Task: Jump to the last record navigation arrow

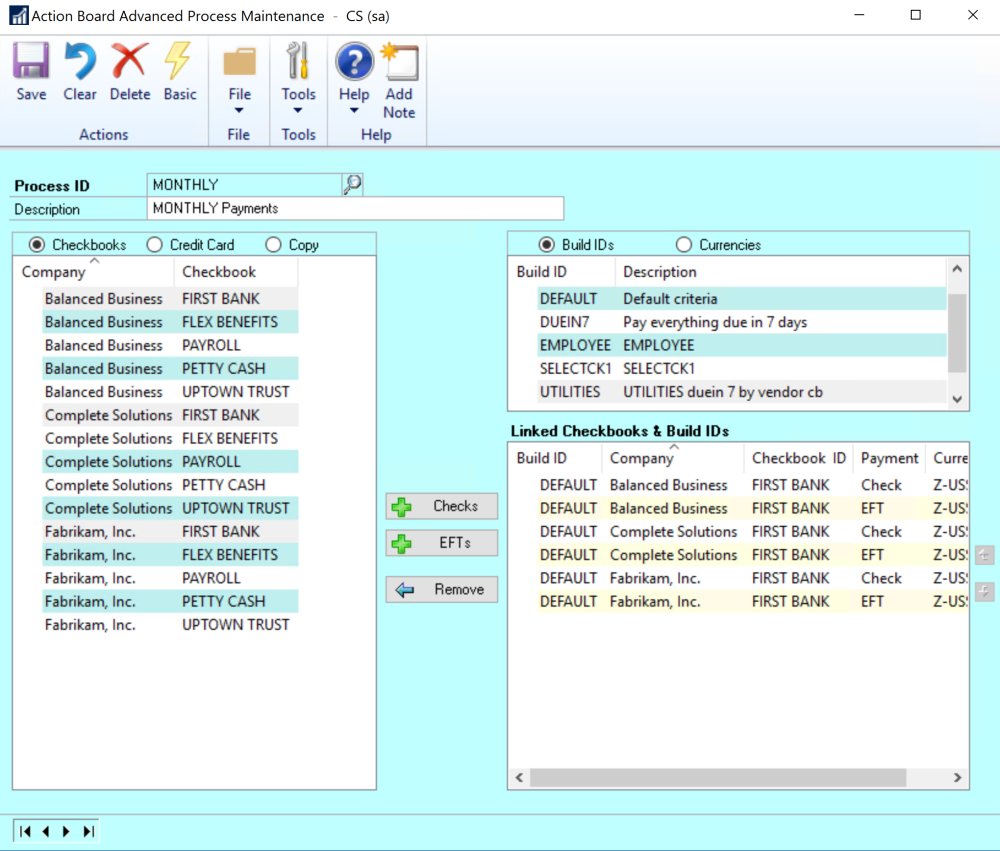Action: coord(89,831)
